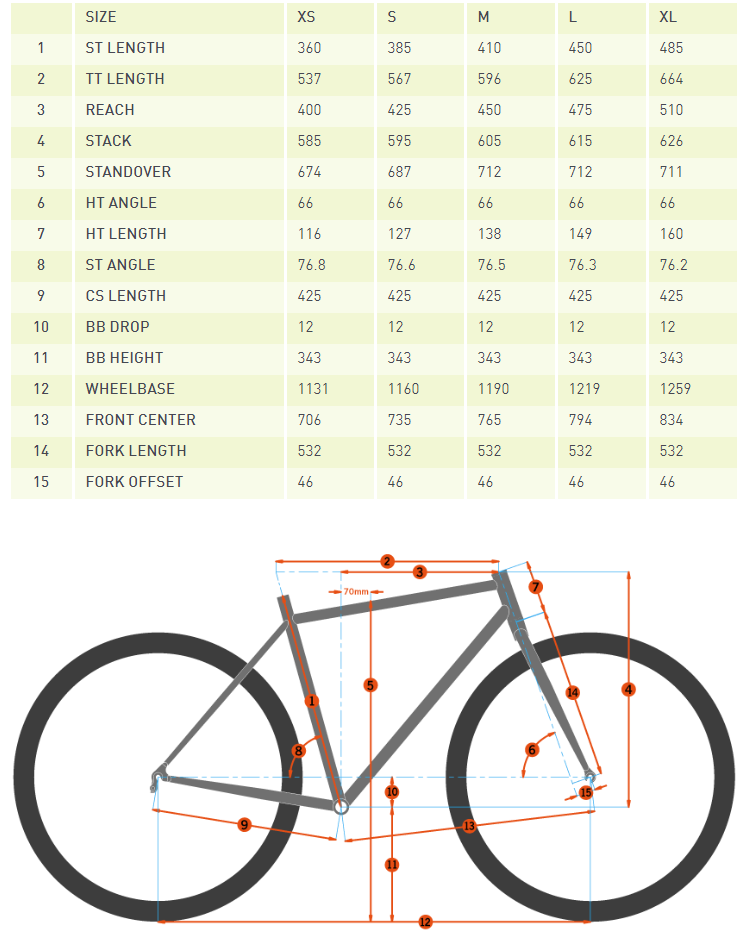Click marker 13 for front center
This screenshot has width=749, height=940.
click(x=469, y=825)
